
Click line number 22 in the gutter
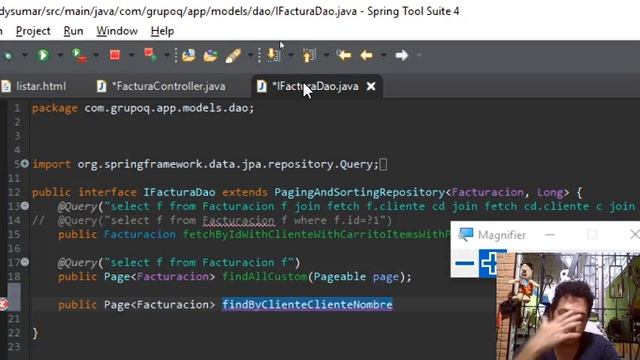point(14,333)
